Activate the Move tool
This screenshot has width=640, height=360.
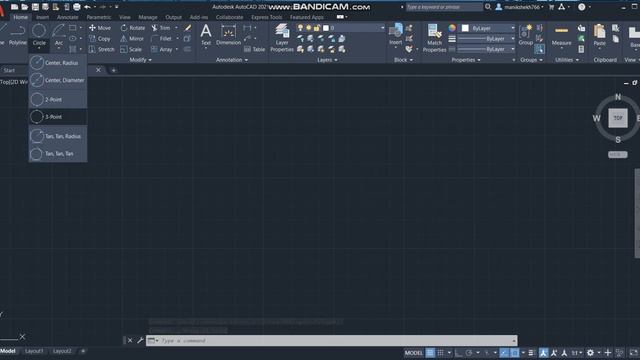tap(100, 28)
